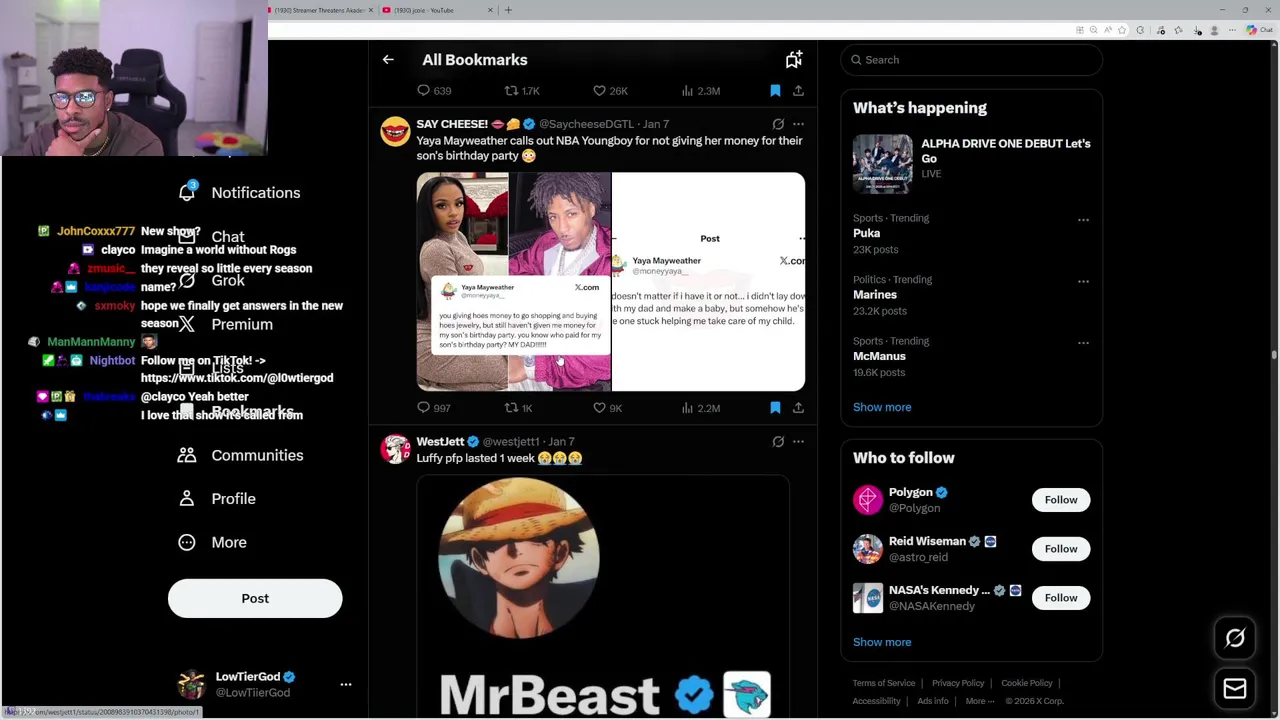The height and width of the screenshot is (720, 1280).
Task: Expand the More sidebar menu
Action: pyautogui.click(x=212, y=542)
